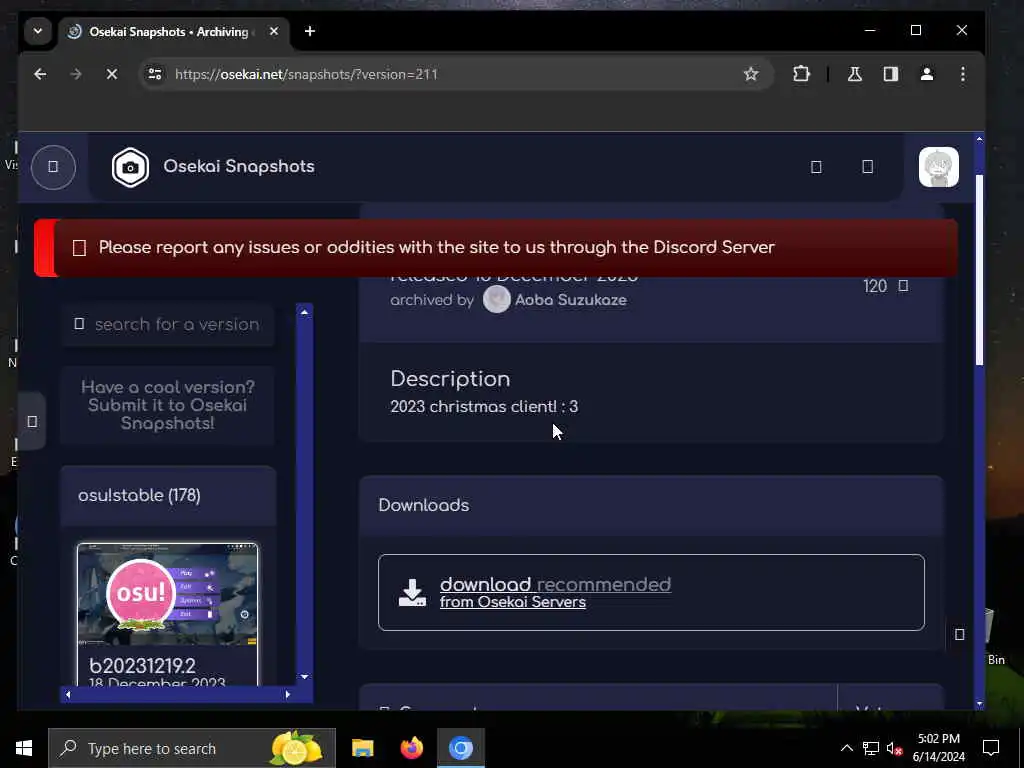Close the Osekai Snapshots tab
1024x768 pixels.
coord(274,31)
